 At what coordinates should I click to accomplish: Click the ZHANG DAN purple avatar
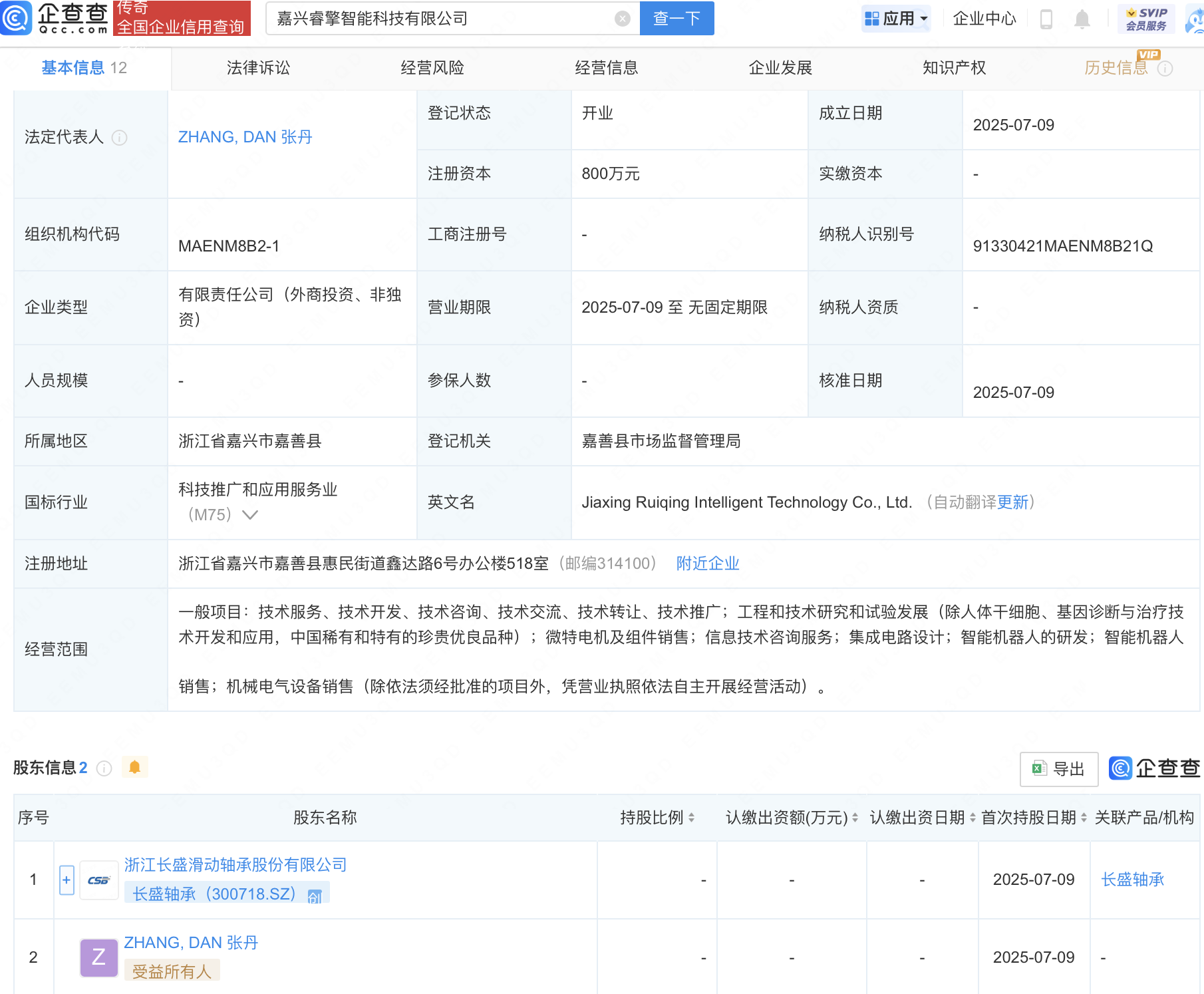click(98, 957)
